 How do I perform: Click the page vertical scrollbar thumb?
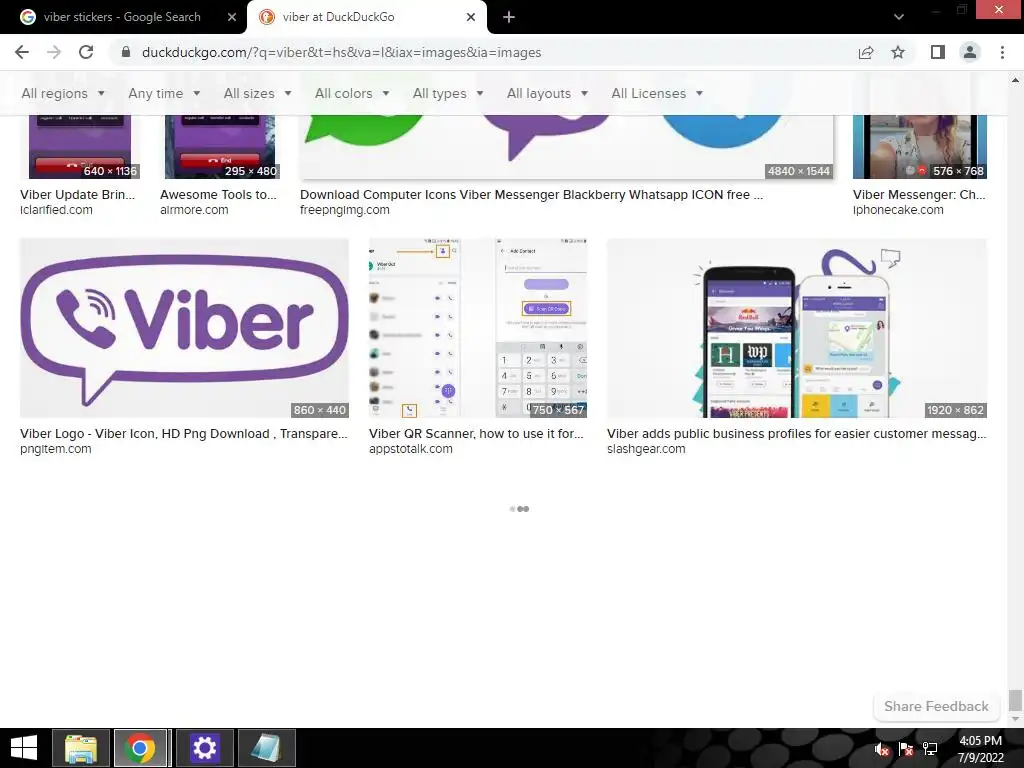point(1015,700)
